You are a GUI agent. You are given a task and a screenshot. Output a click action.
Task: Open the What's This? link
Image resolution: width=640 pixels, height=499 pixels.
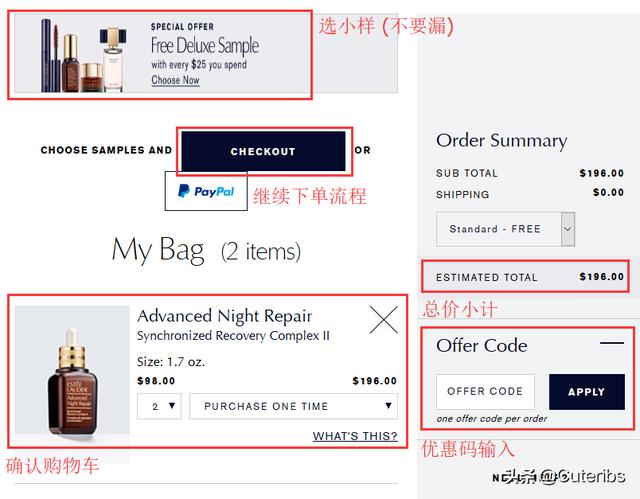click(355, 436)
